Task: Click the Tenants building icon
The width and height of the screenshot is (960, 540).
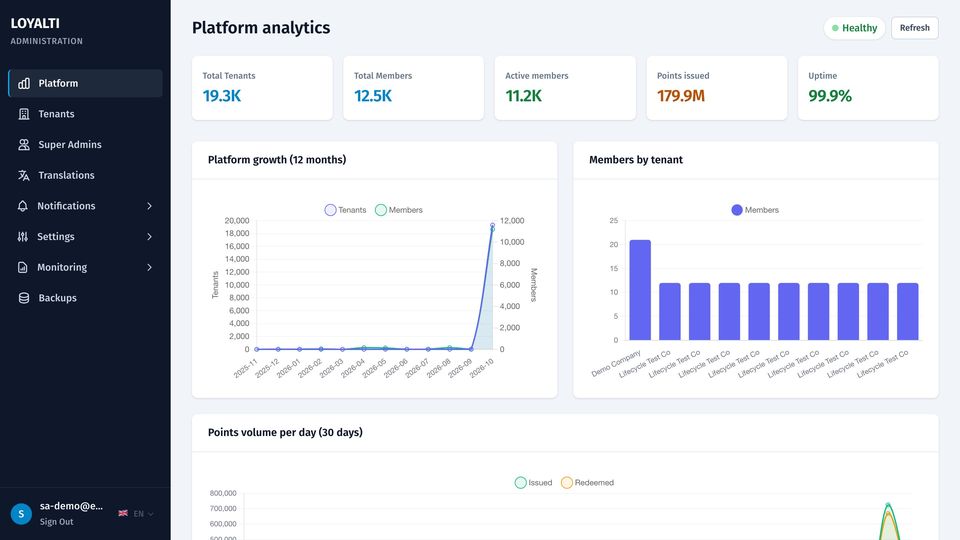Action: tap(24, 114)
